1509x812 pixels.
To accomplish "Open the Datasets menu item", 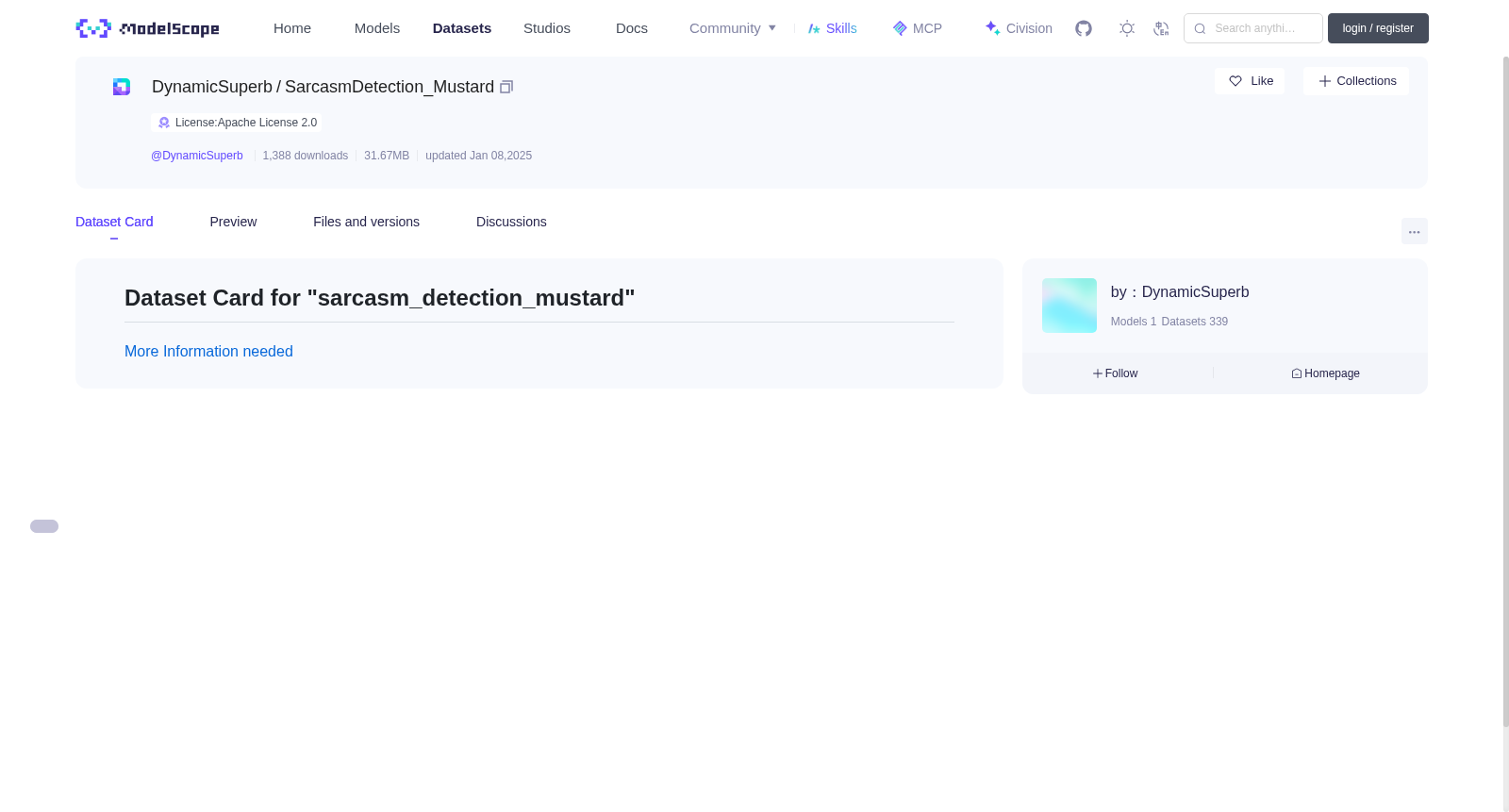I will point(462,28).
